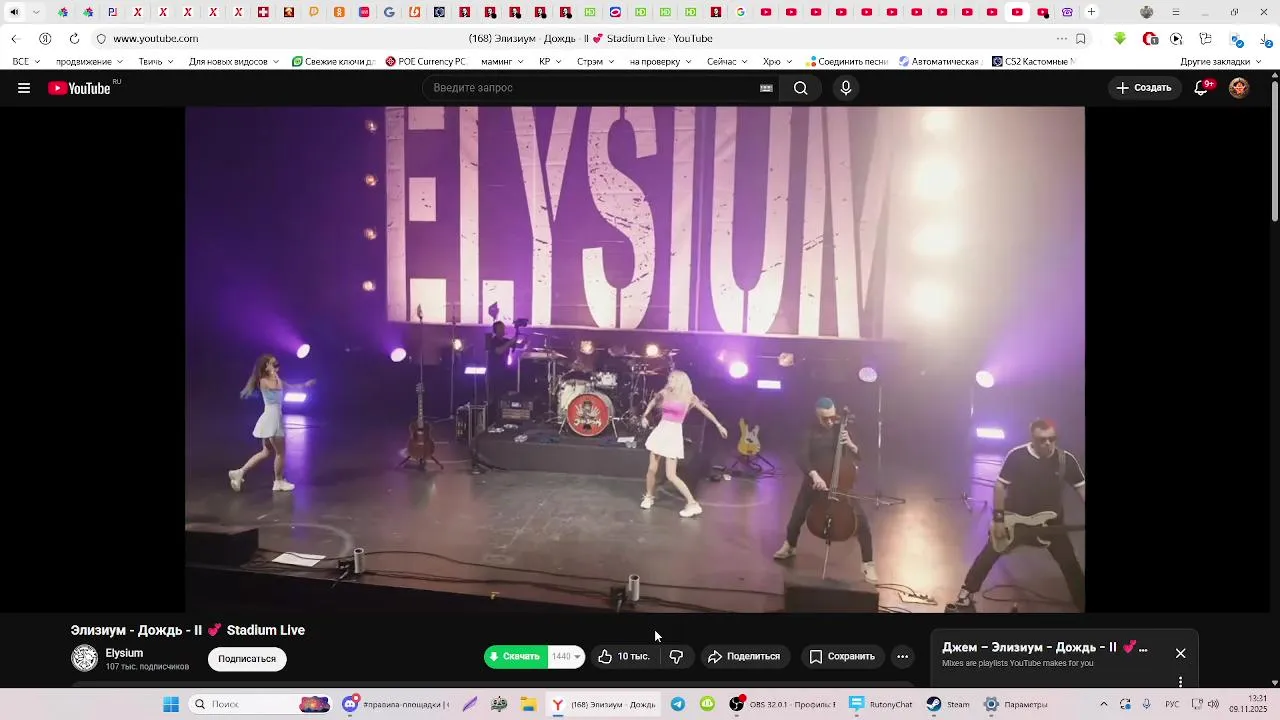The height and width of the screenshot is (720, 1280).
Task: Click the Создать create button
Action: point(1143,88)
